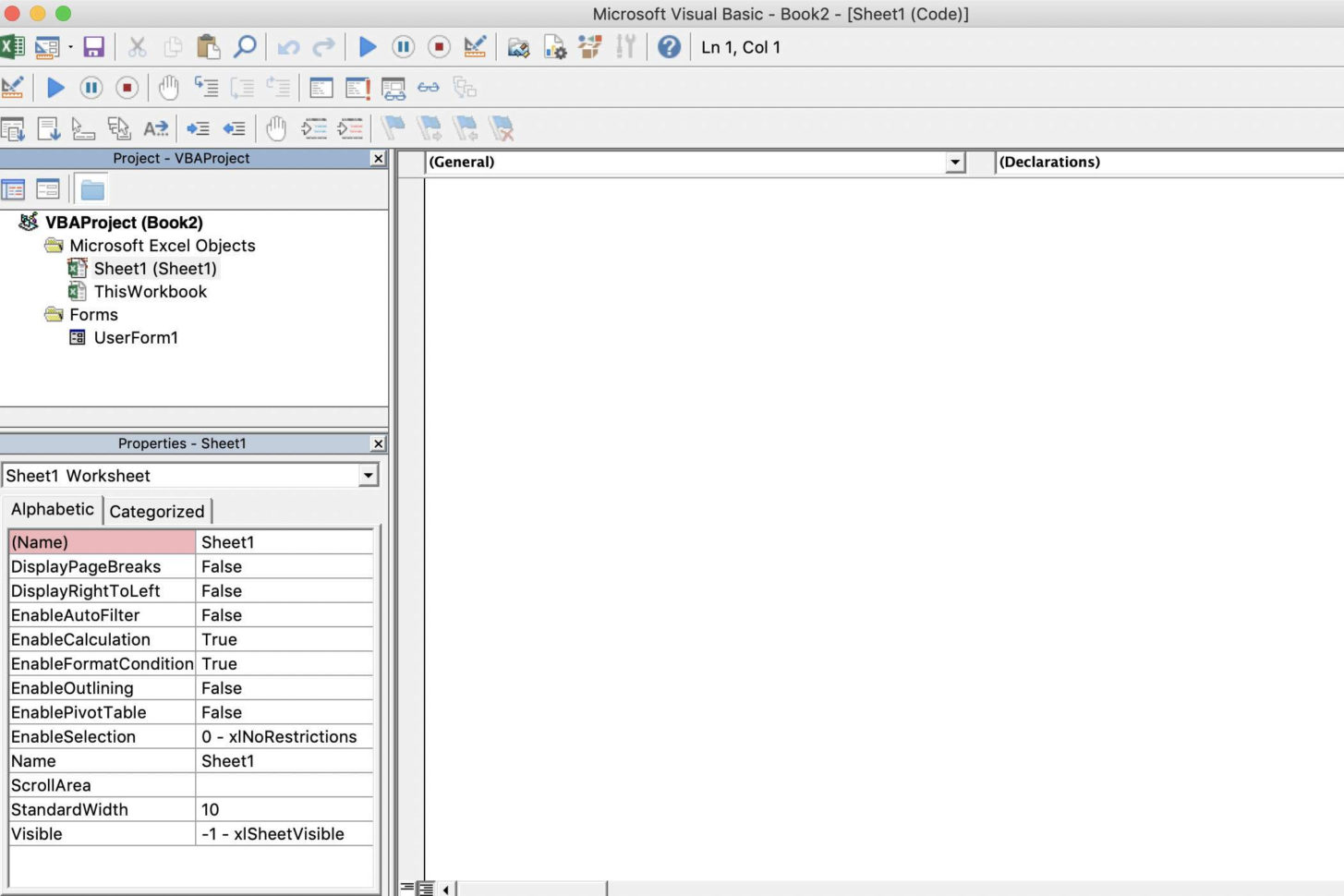Click the Parameter Info icon
Viewport: 1344px width, 896px height.
pos(119,128)
